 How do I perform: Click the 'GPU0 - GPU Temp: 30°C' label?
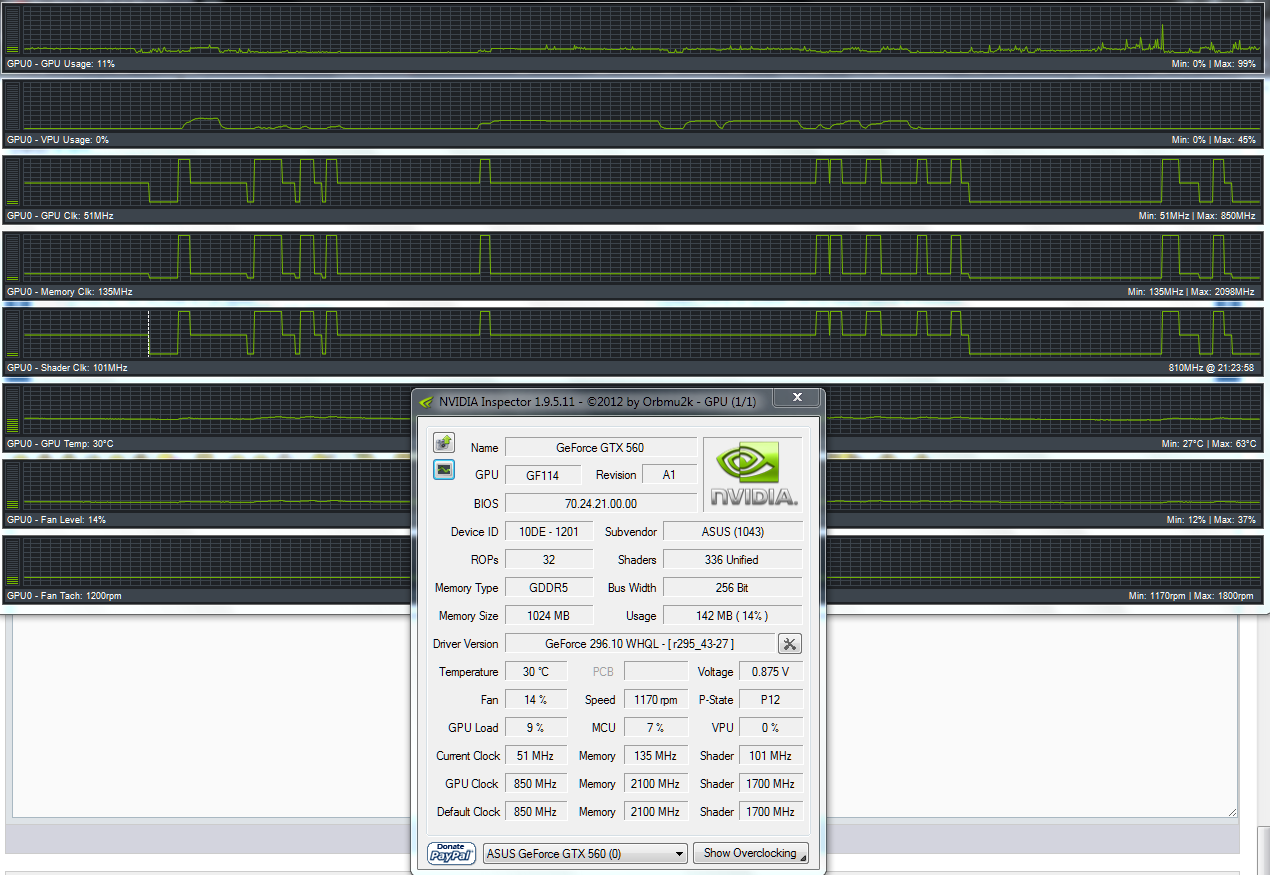(60, 444)
